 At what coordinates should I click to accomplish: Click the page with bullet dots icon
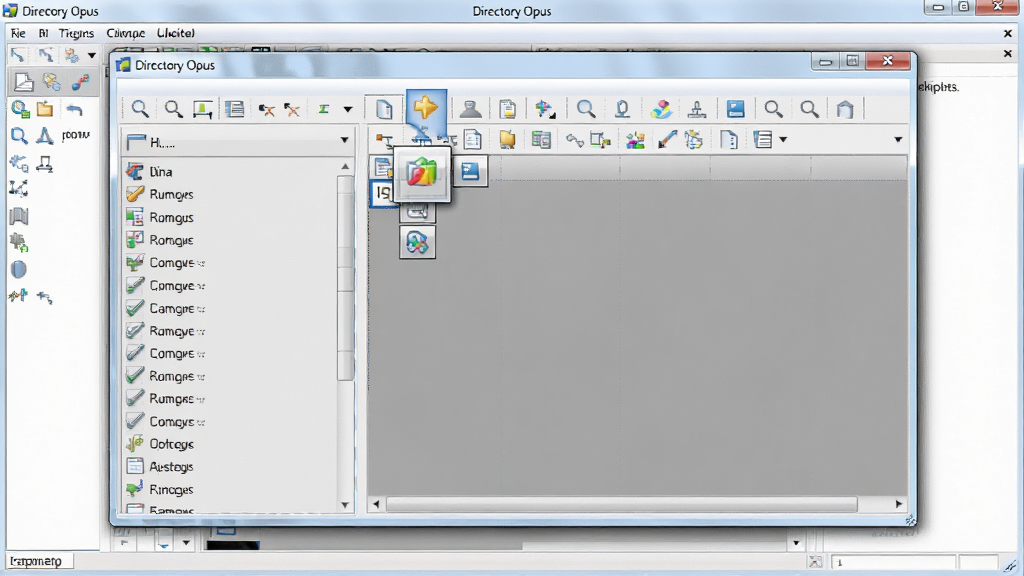729,140
